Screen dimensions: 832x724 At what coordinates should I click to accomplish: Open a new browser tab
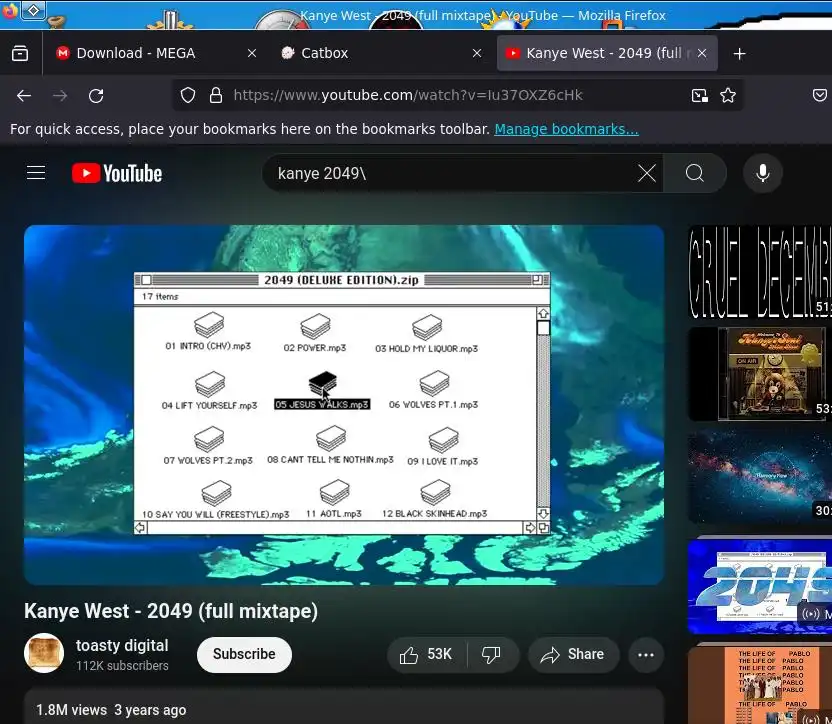coord(739,54)
